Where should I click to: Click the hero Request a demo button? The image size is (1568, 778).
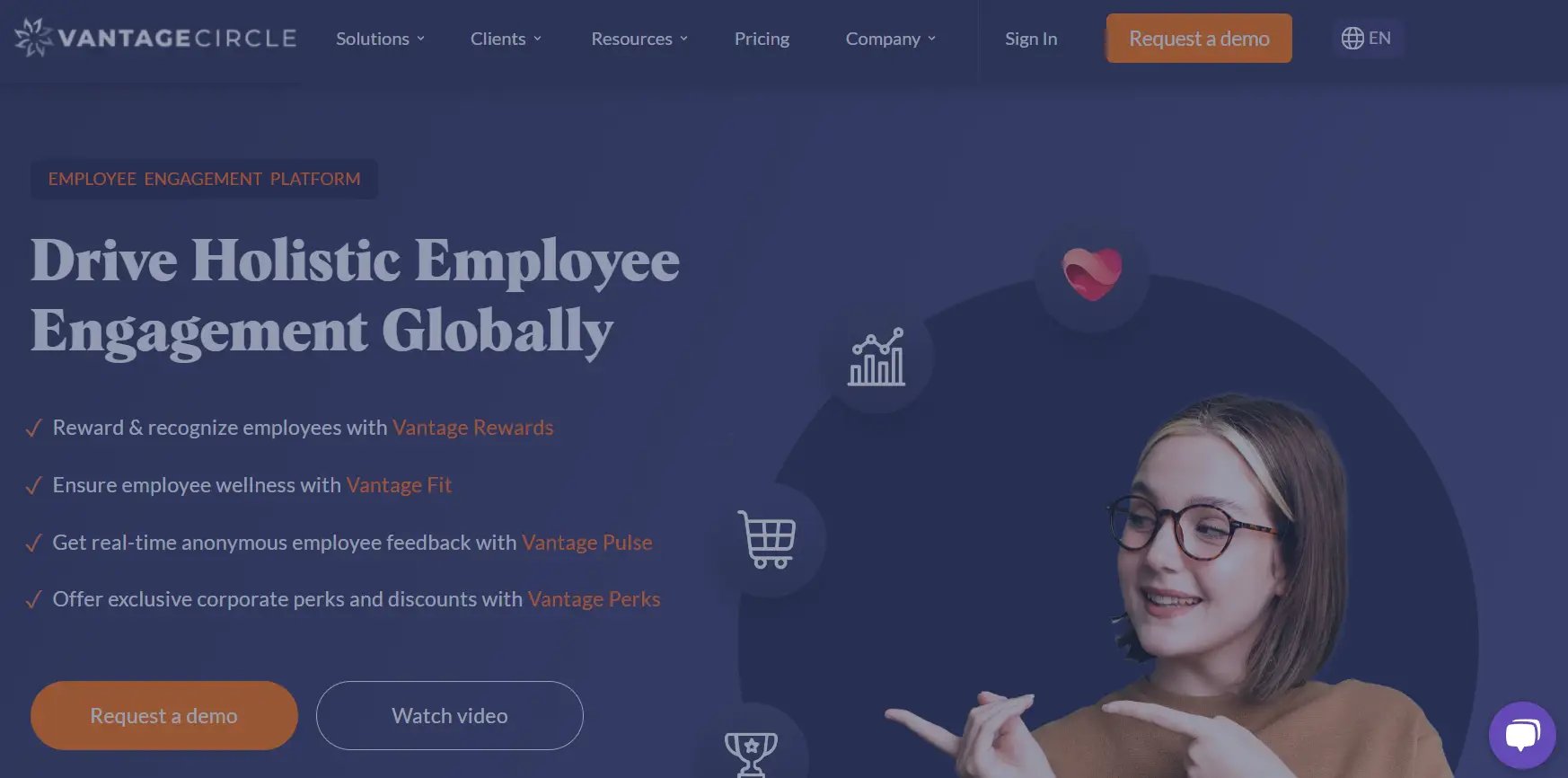click(x=164, y=715)
